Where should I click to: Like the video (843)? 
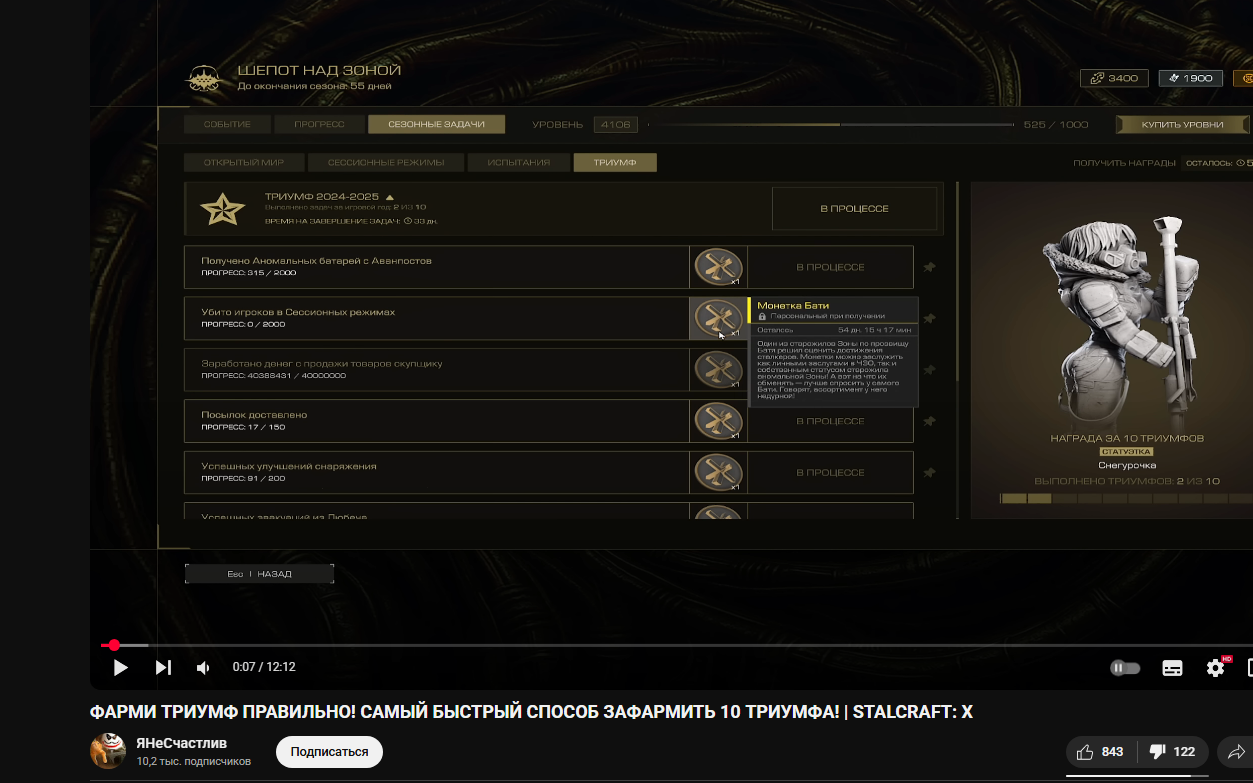[x=1100, y=752]
